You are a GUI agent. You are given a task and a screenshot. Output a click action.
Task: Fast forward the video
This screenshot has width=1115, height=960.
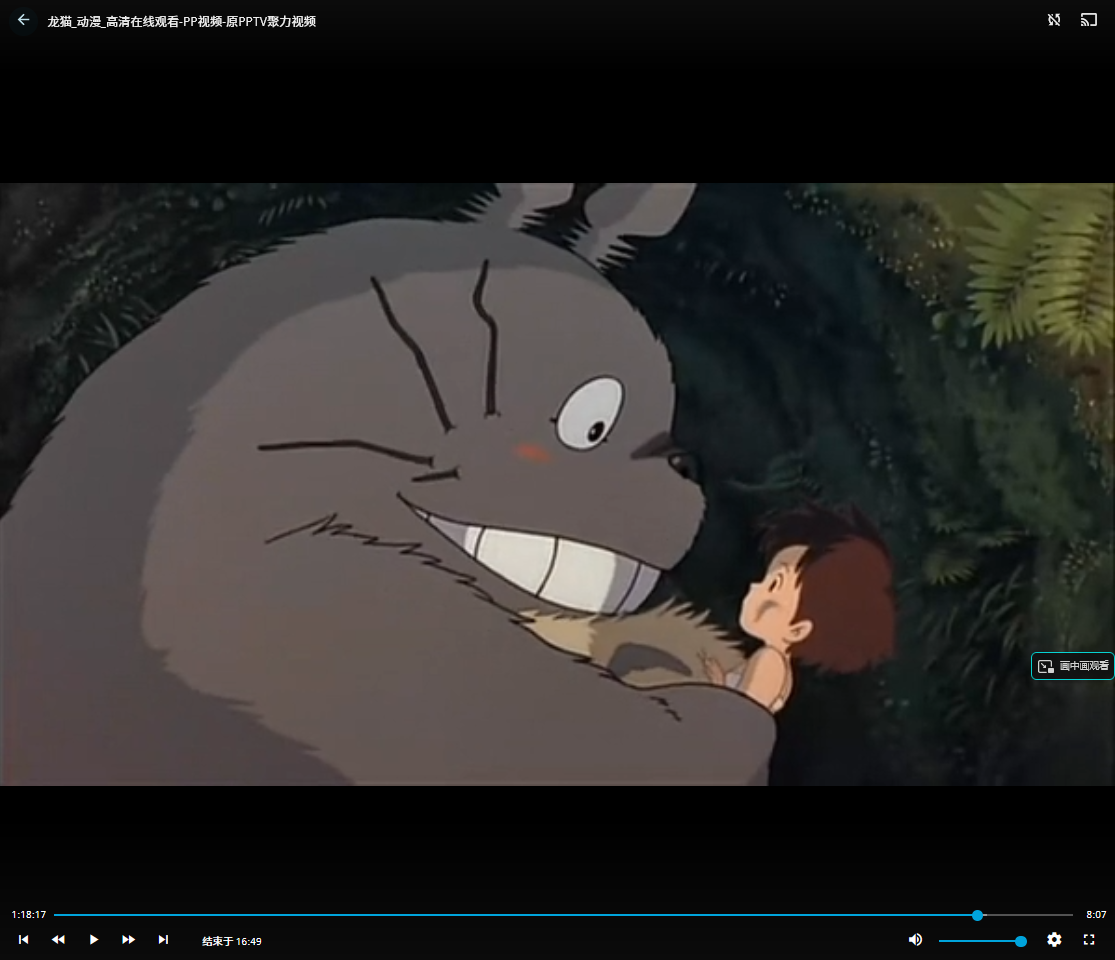click(x=128, y=939)
